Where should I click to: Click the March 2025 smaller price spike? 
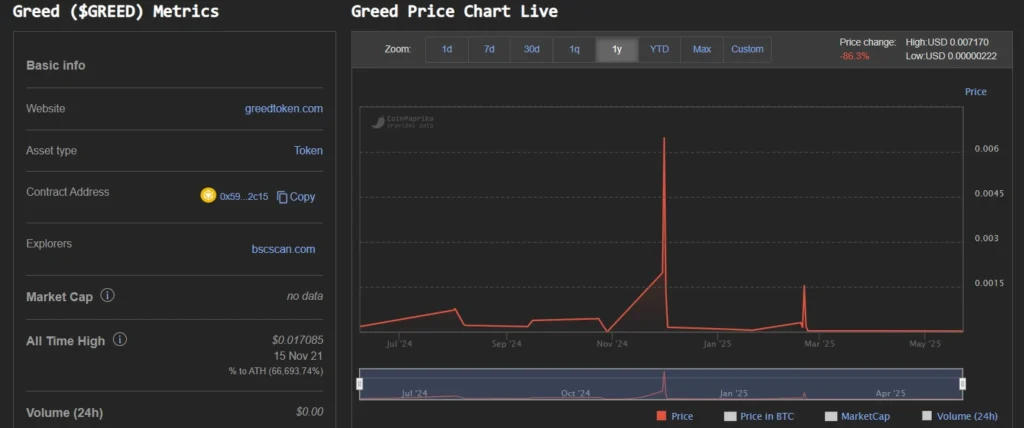[804, 286]
